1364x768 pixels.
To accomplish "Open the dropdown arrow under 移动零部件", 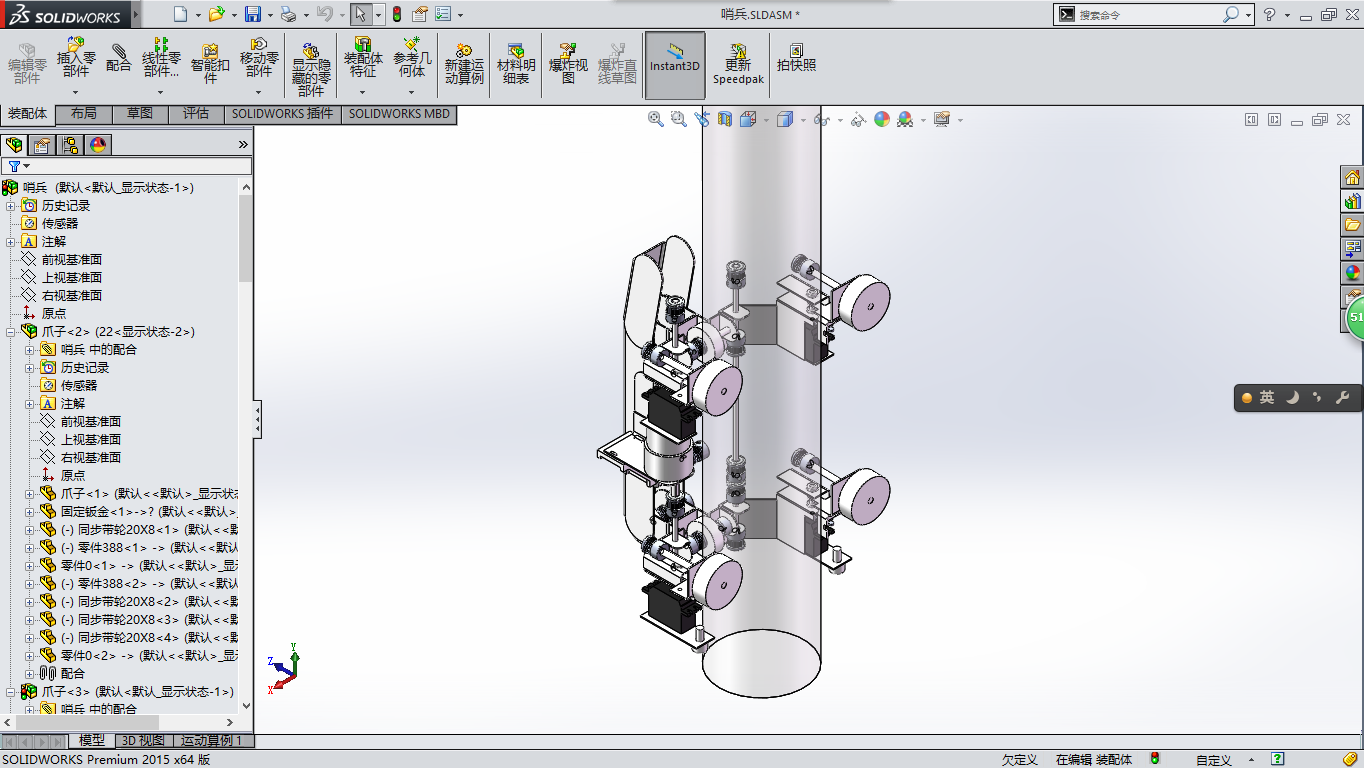I will 259,92.
